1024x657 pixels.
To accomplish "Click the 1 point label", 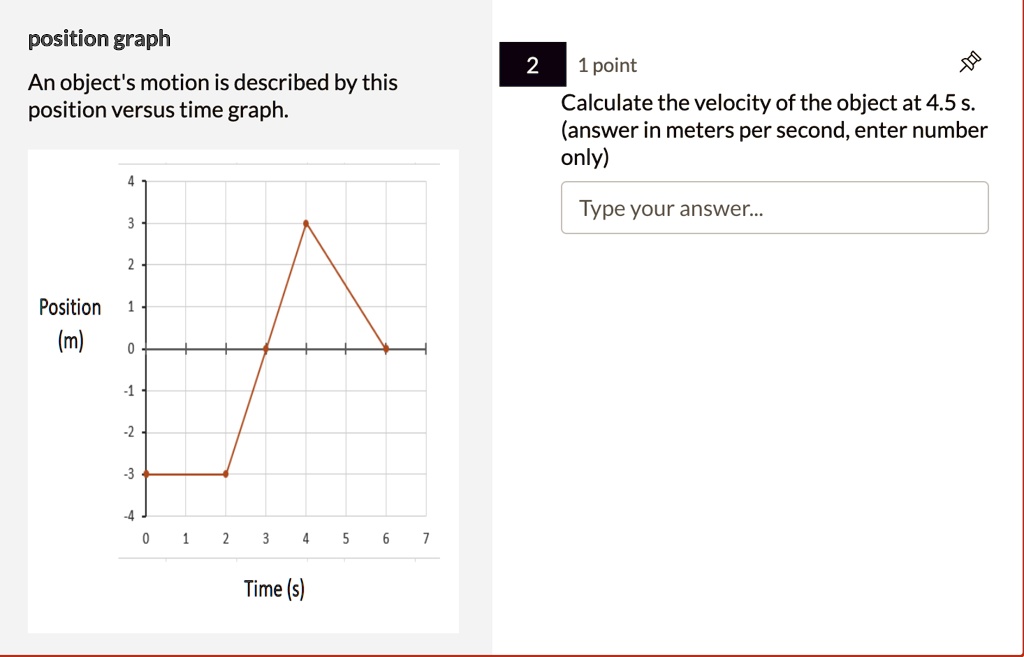I will click(x=606, y=64).
